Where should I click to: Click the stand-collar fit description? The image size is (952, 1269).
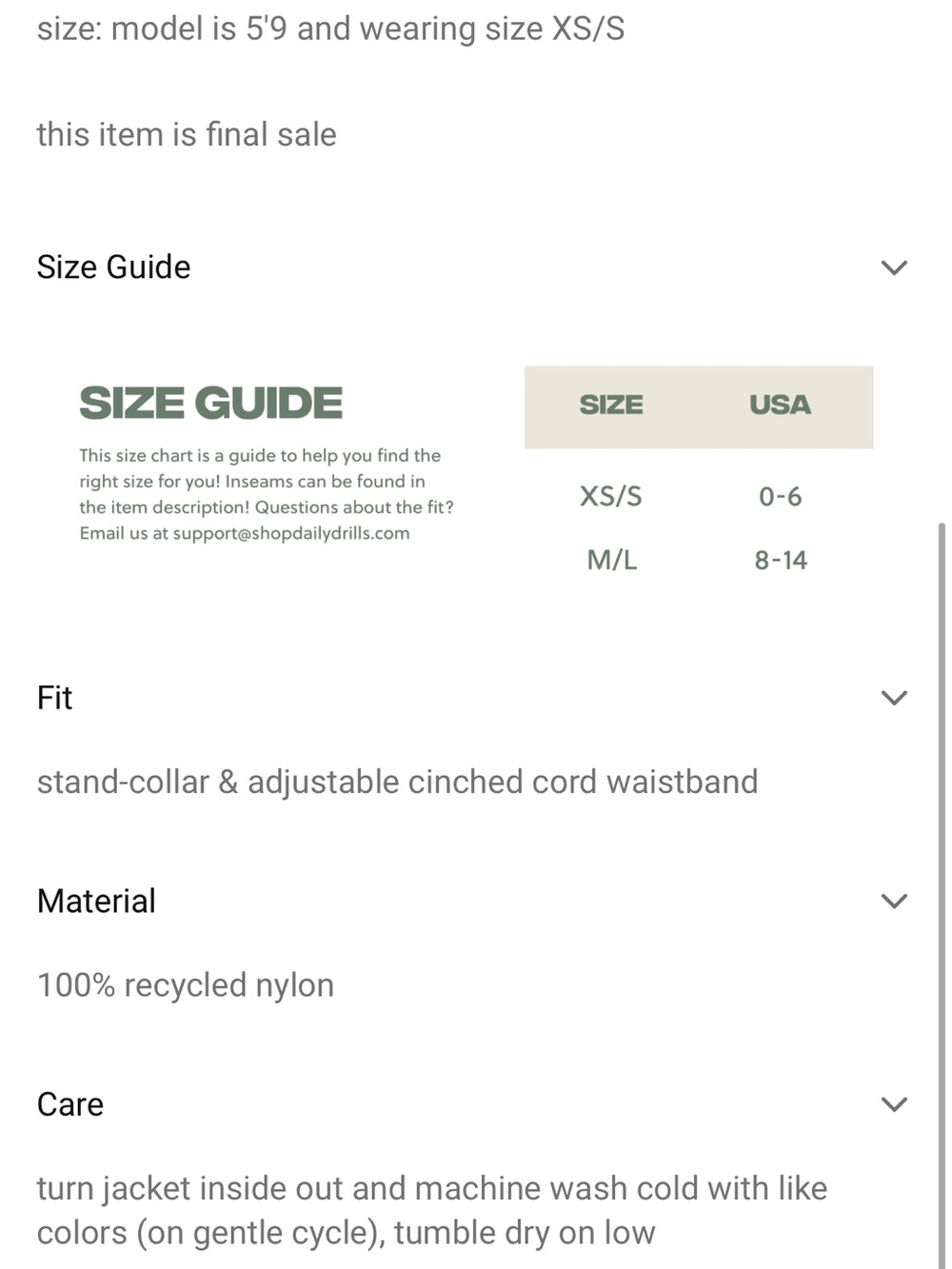tap(397, 782)
